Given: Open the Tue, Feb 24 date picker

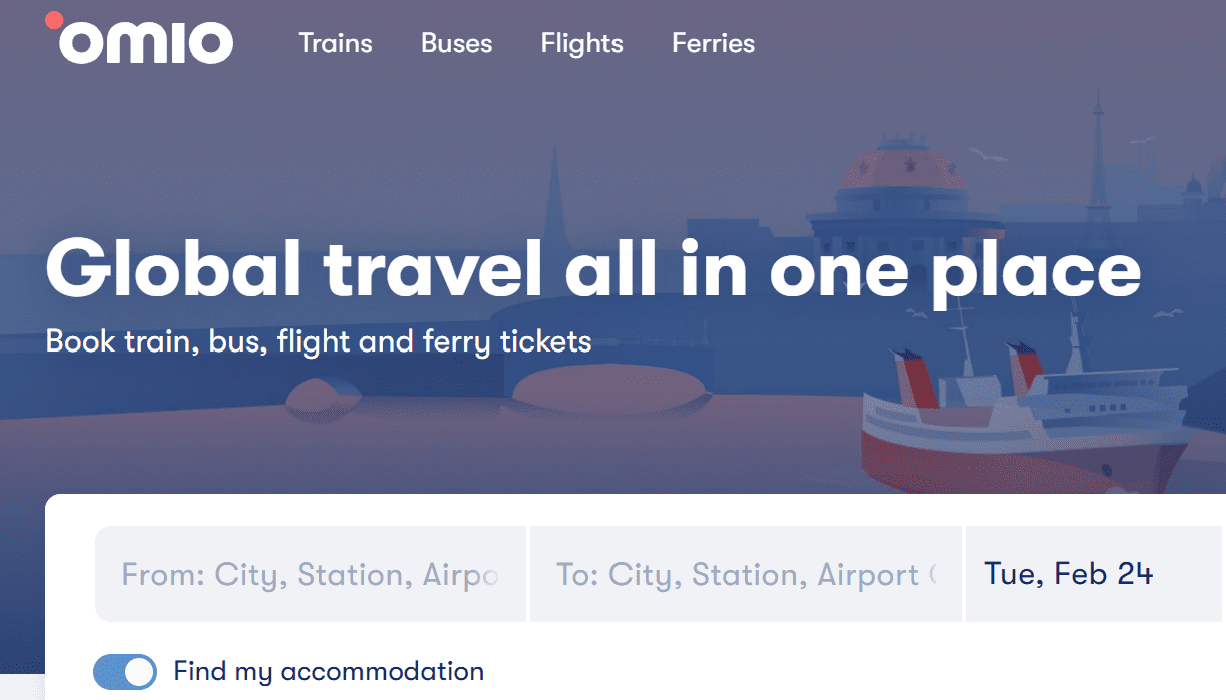Looking at the screenshot, I should (x=1069, y=574).
